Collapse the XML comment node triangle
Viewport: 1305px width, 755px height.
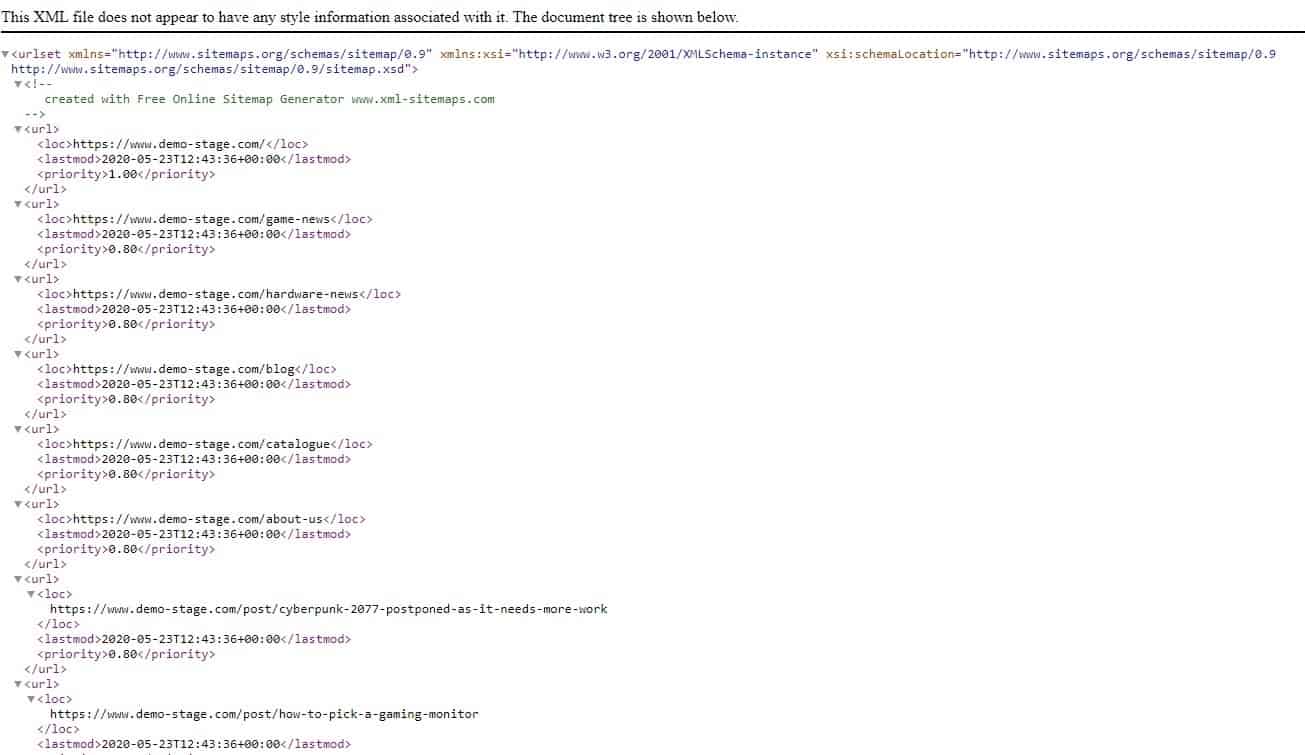click(18, 84)
